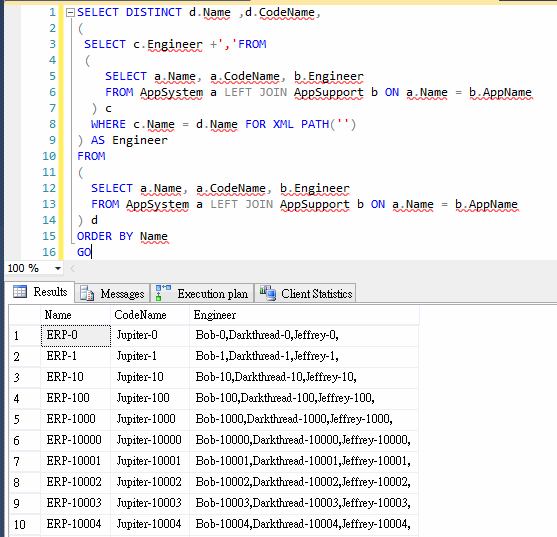This screenshot has width=557, height=537.
Task: Open the Client Statistics tab
Action: (x=306, y=294)
